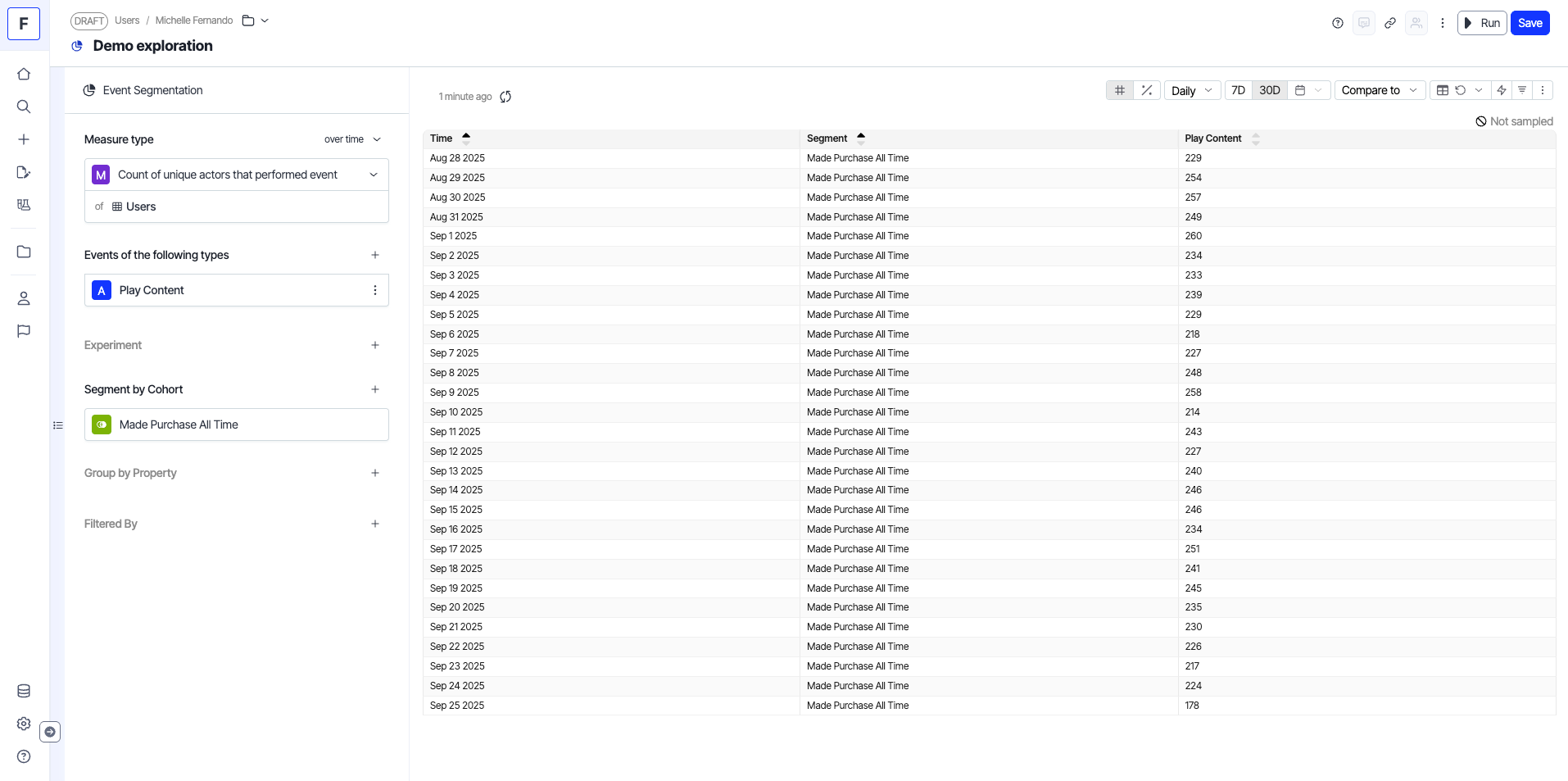Switch values to count (#) display
This screenshot has height=781, width=1568.
tap(1120, 90)
